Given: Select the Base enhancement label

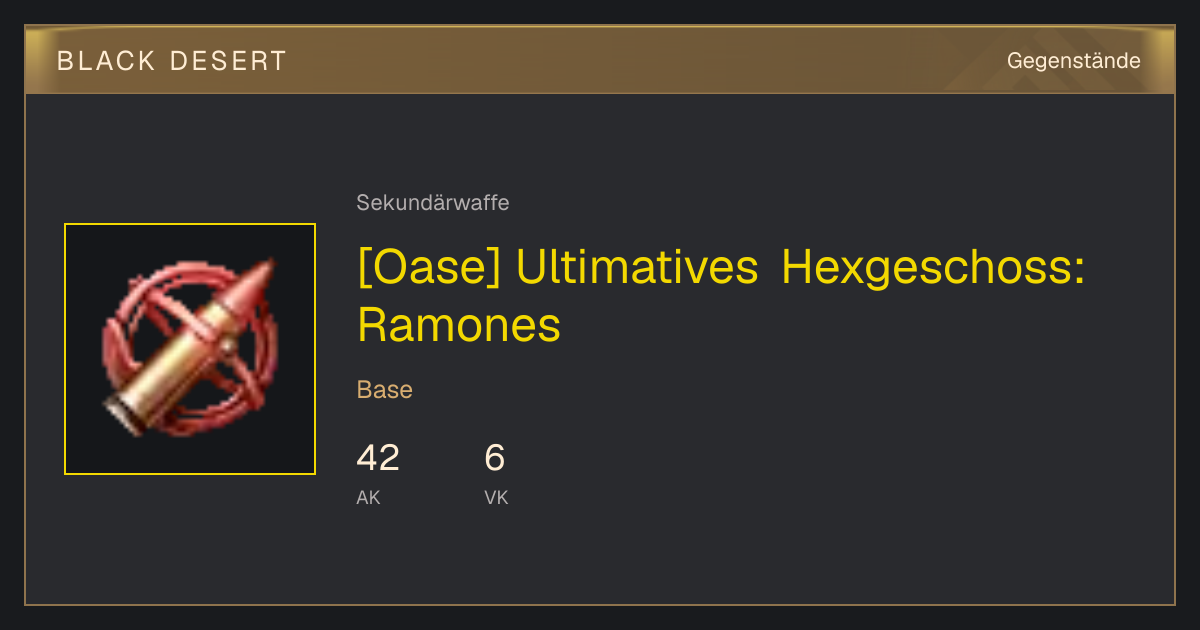Looking at the screenshot, I should [385, 390].
